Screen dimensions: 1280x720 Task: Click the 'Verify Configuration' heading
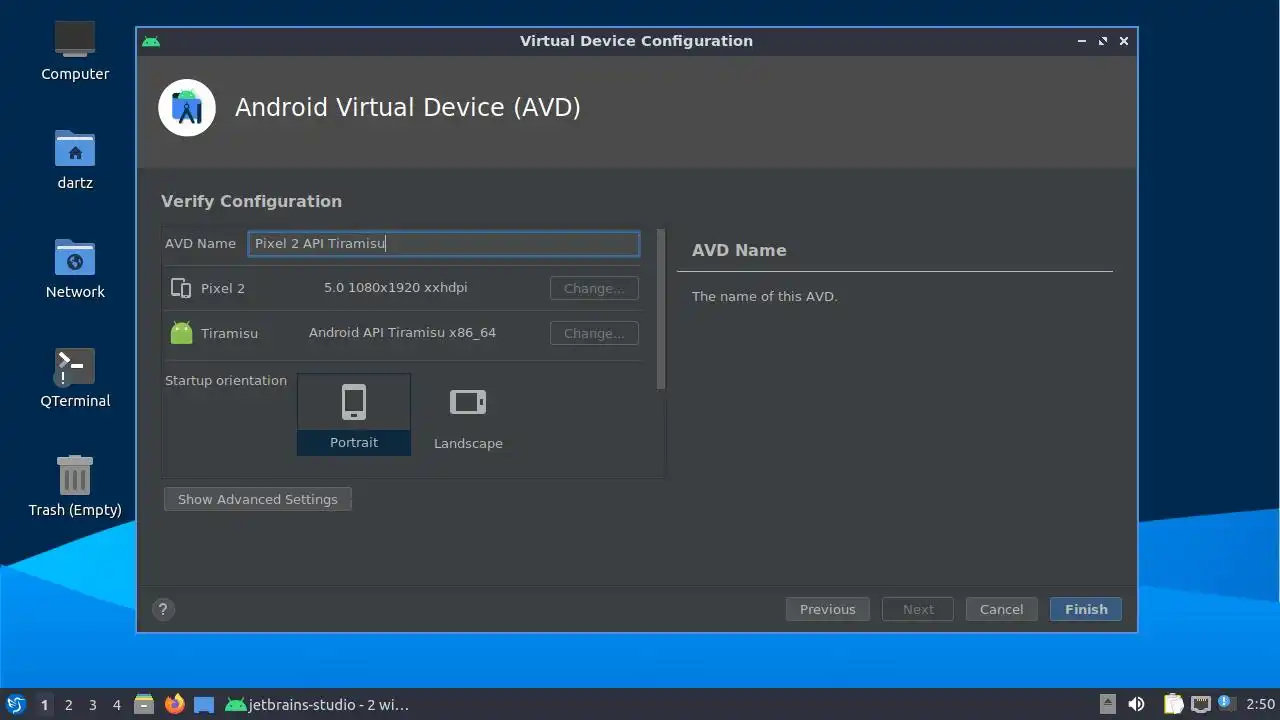coord(251,201)
